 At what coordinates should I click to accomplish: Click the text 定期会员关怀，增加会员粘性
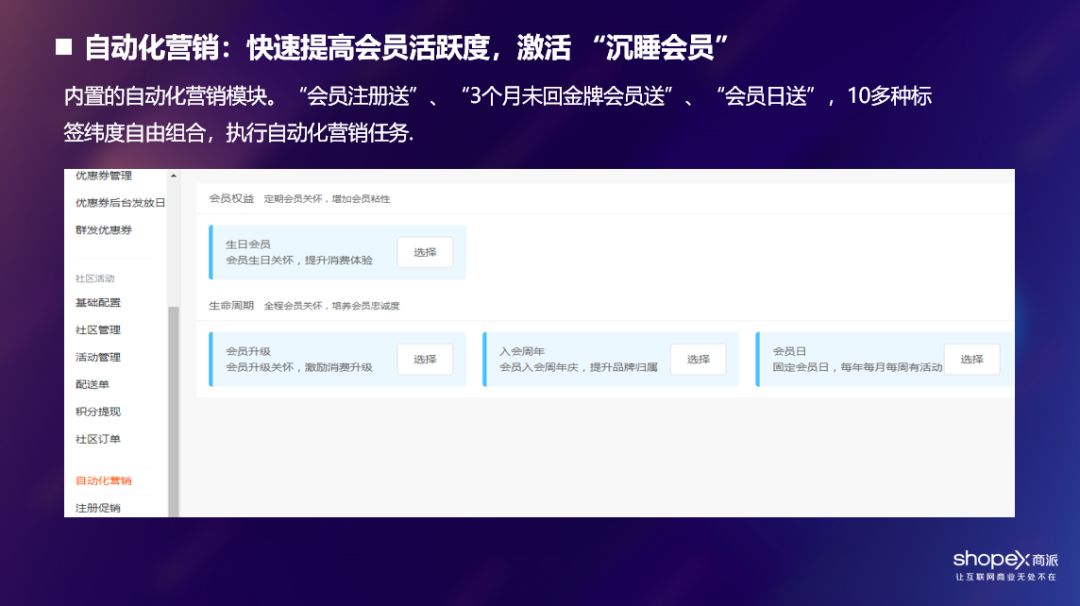(x=326, y=199)
